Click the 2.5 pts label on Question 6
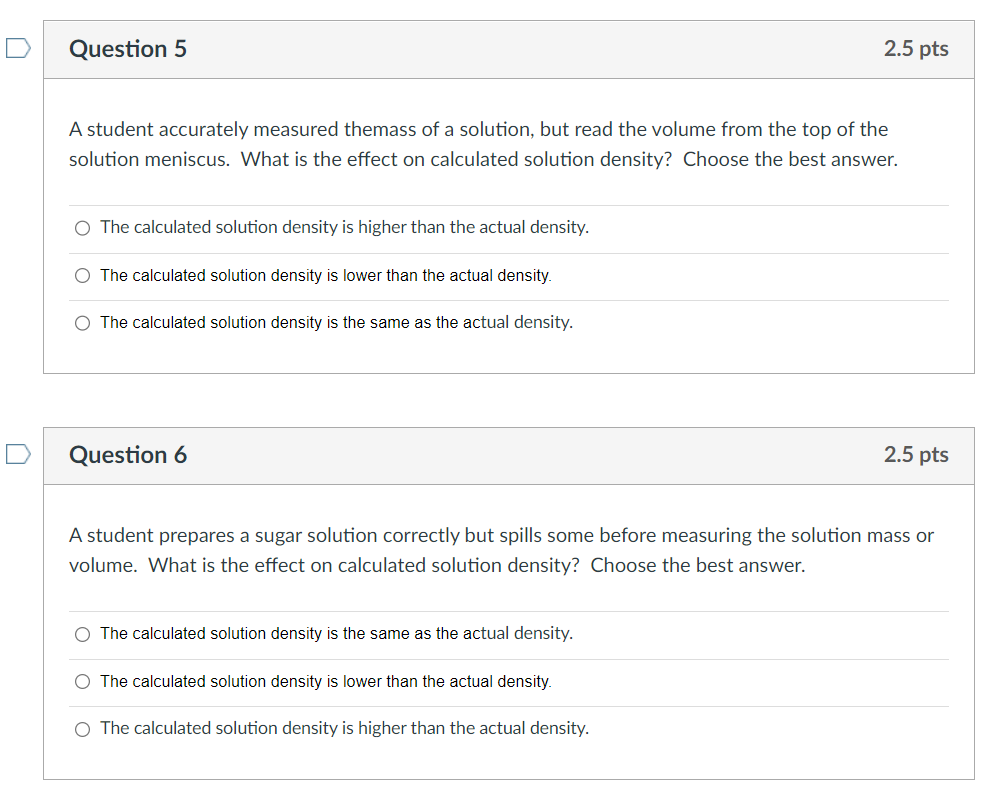 916,455
